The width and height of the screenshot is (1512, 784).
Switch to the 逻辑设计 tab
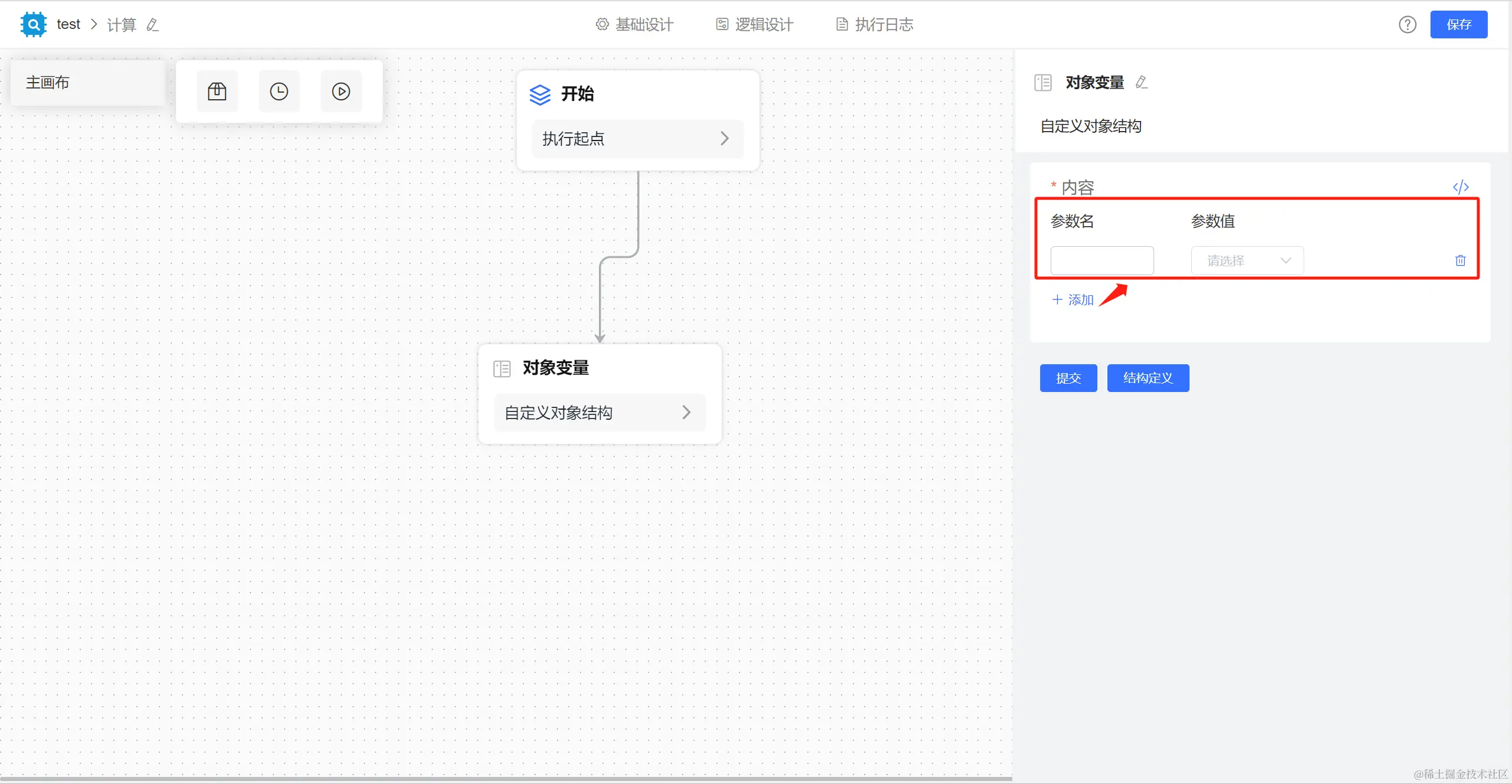click(755, 25)
